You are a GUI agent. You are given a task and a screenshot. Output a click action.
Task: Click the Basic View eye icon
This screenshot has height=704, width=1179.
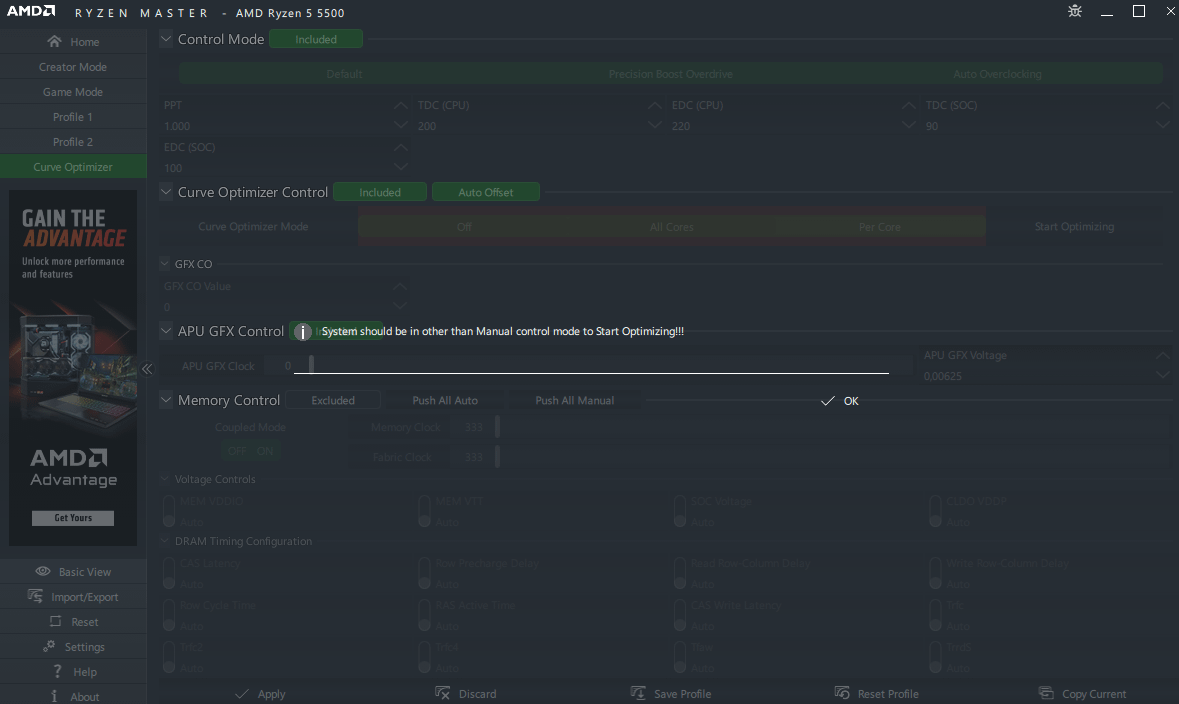(43, 572)
